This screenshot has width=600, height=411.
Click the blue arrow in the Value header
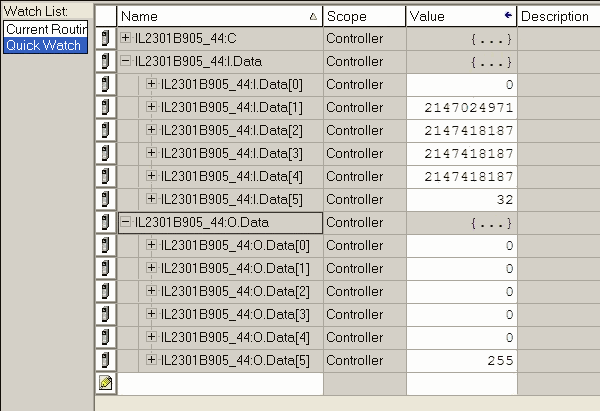point(508,15)
